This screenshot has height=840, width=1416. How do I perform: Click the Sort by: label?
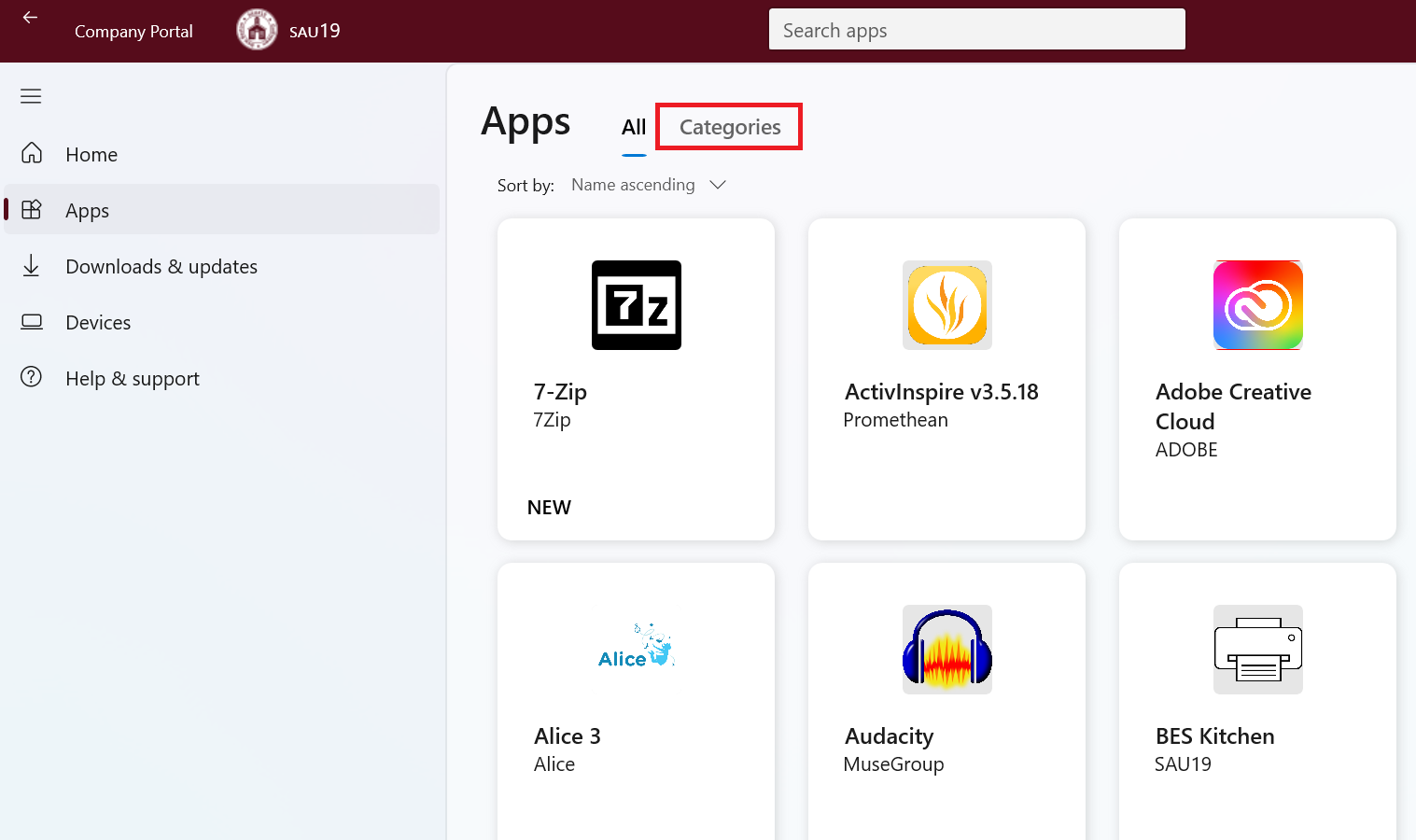[x=526, y=186]
